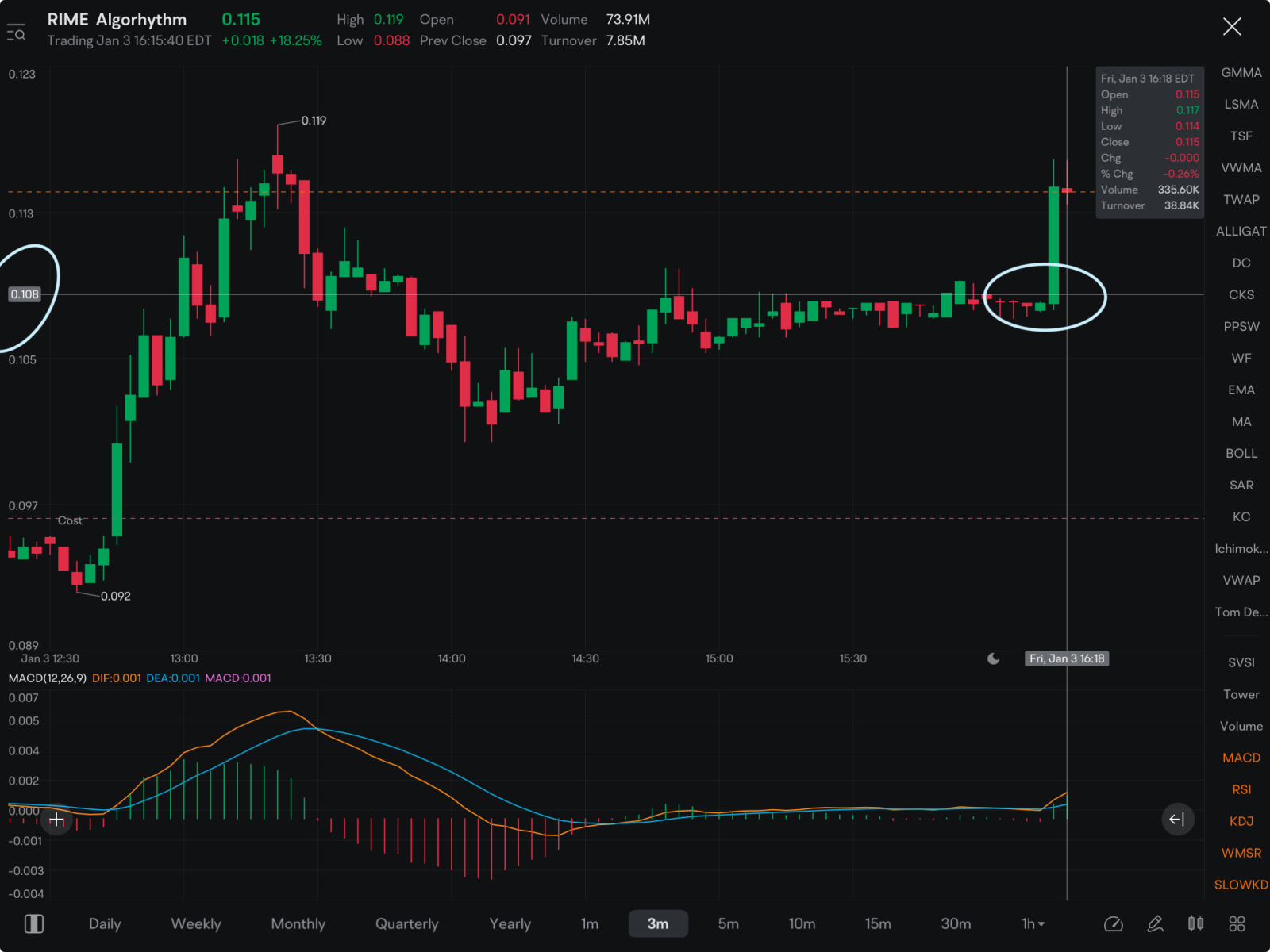
Task: Enable the VWMA indicator
Action: pyautogui.click(x=1241, y=167)
